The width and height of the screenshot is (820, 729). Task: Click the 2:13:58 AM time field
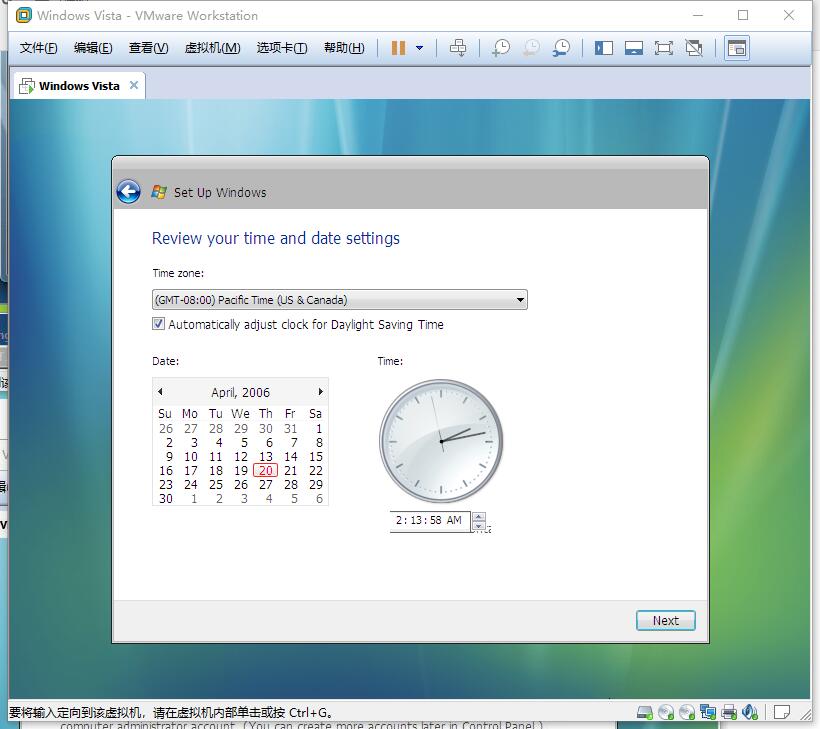point(430,520)
